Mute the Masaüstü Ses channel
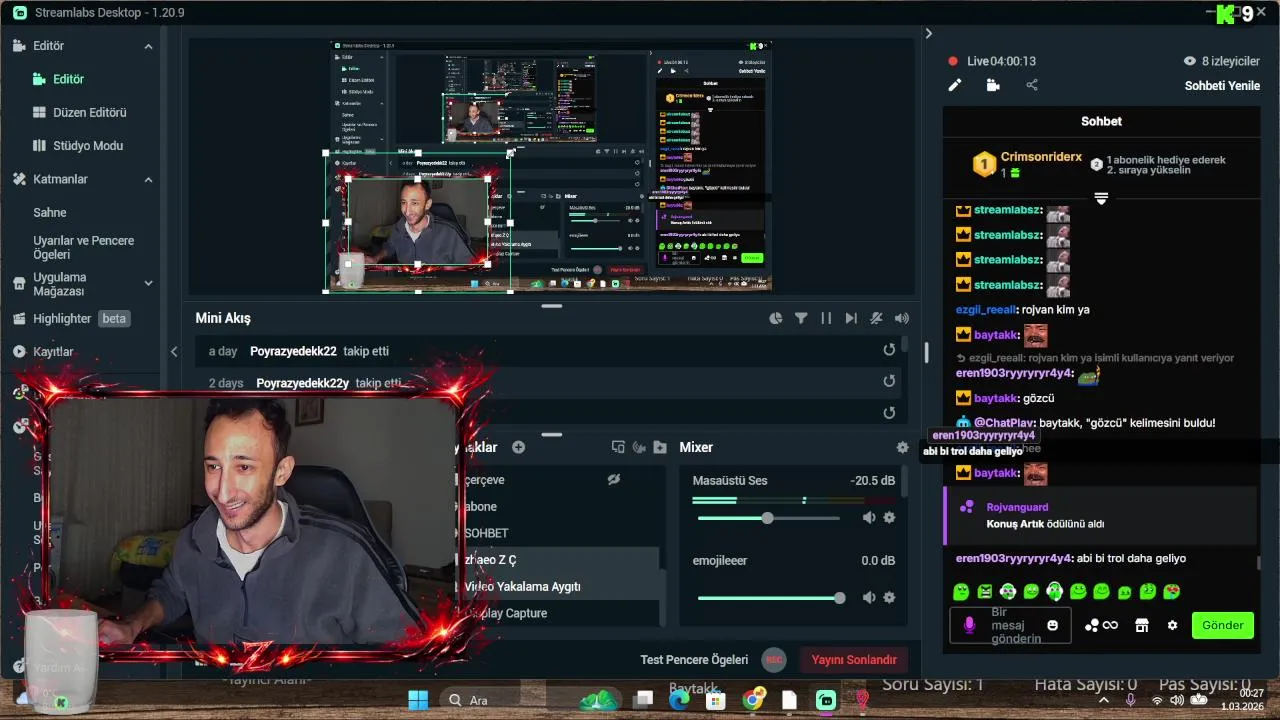 coord(869,517)
